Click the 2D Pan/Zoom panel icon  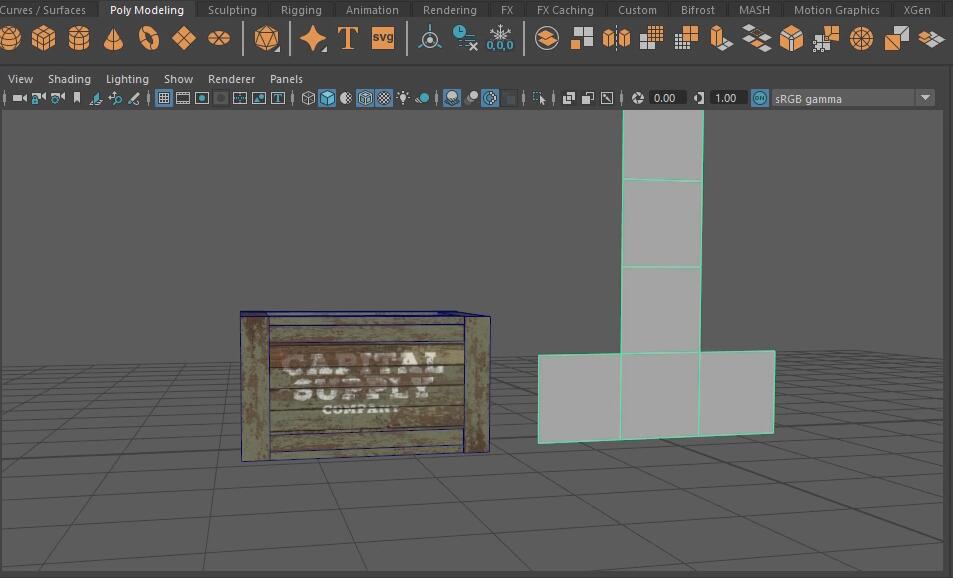coord(115,98)
